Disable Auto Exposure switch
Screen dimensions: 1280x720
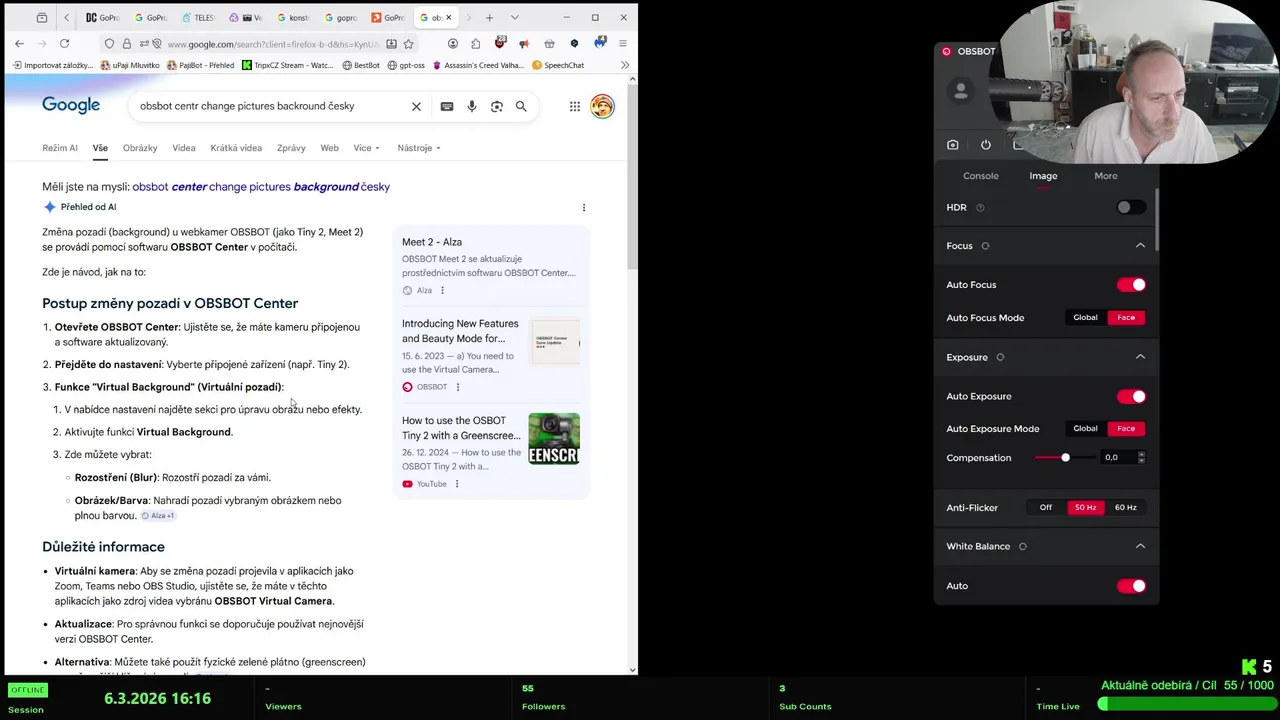tap(1131, 396)
